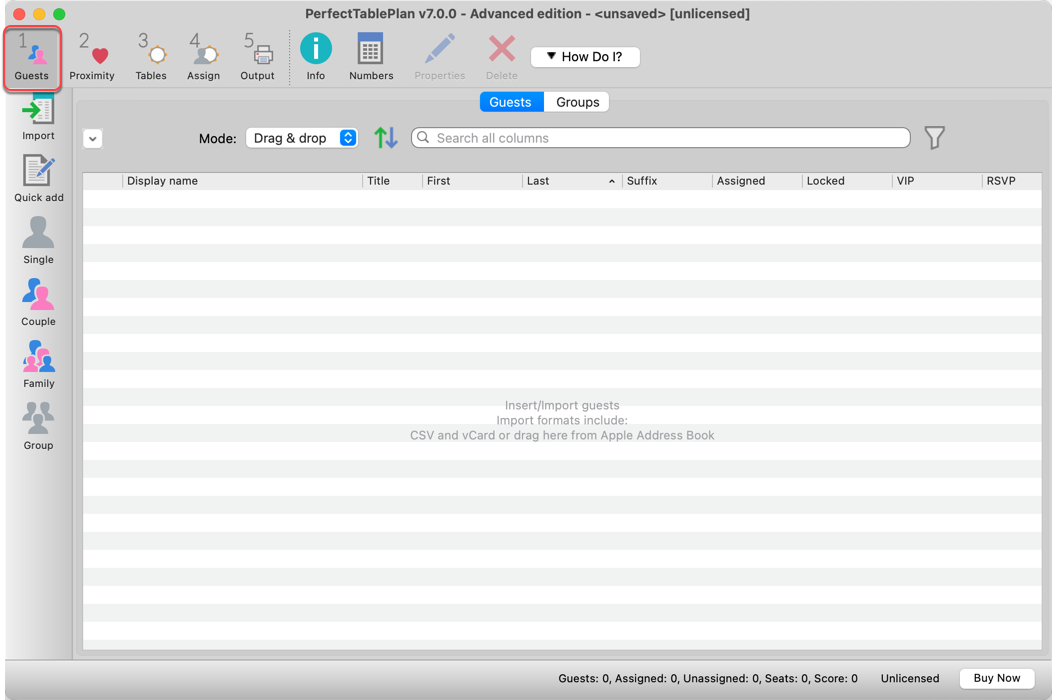The height and width of the screenshot is (700, 1052).
Task: Switch to the Tables pane
Action: (x=151, y=56)
